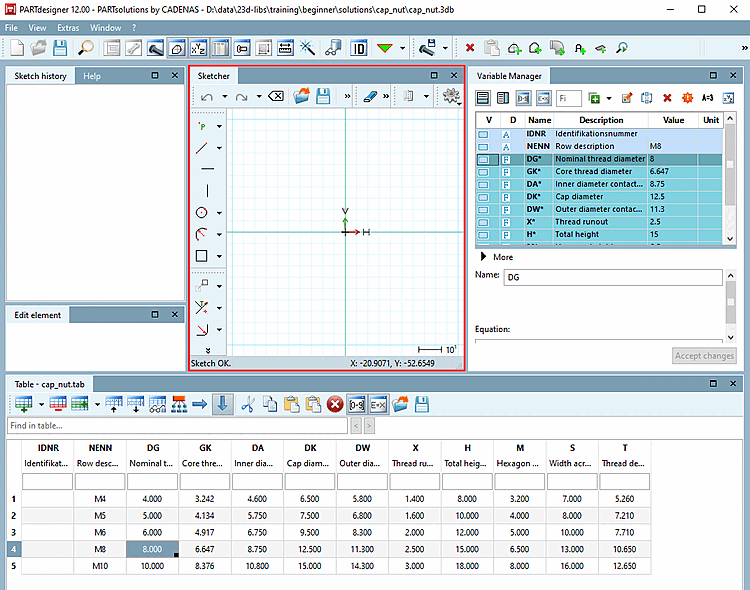This screenshot has width=750, height=590.
Task: Click the eraser icon in Sketcher toolbar
Action: click(x=368, y=97)
